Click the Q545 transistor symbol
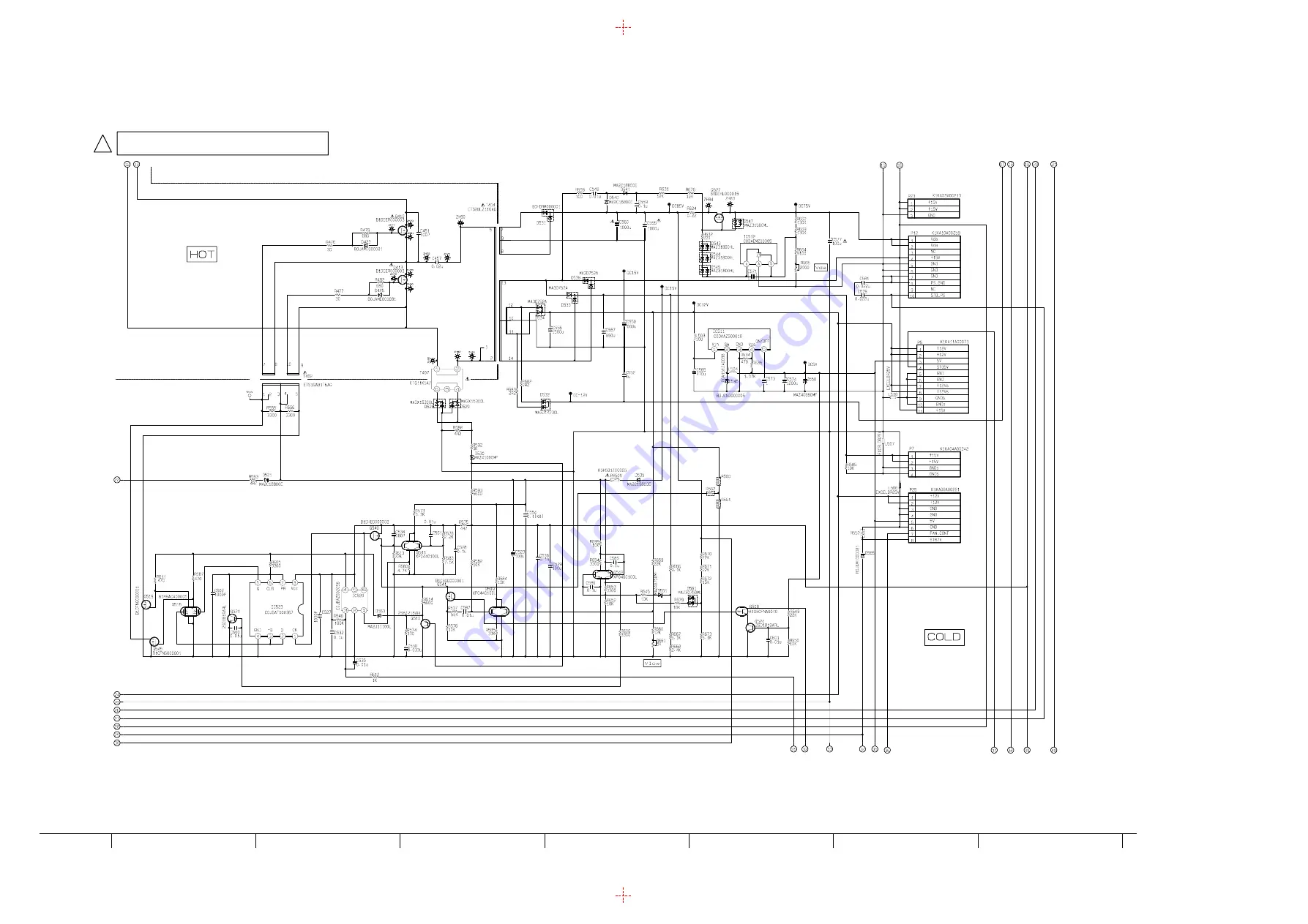This screenshot has width=1308, height=924. click(154, 642)
